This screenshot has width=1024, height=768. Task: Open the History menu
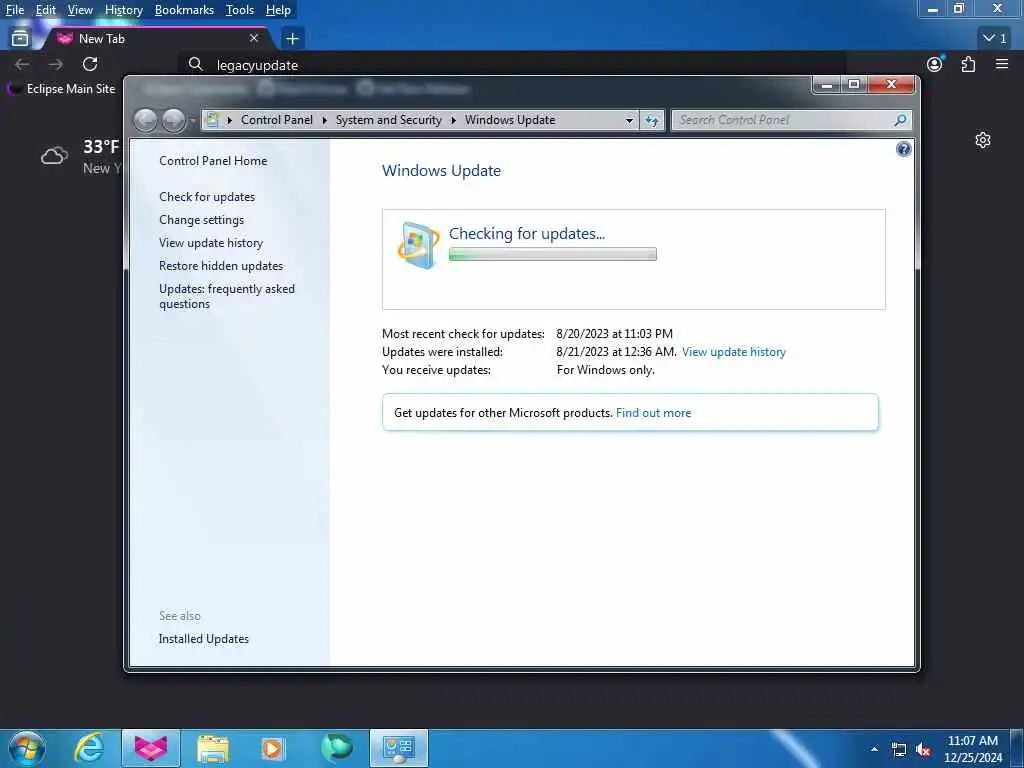123,10
